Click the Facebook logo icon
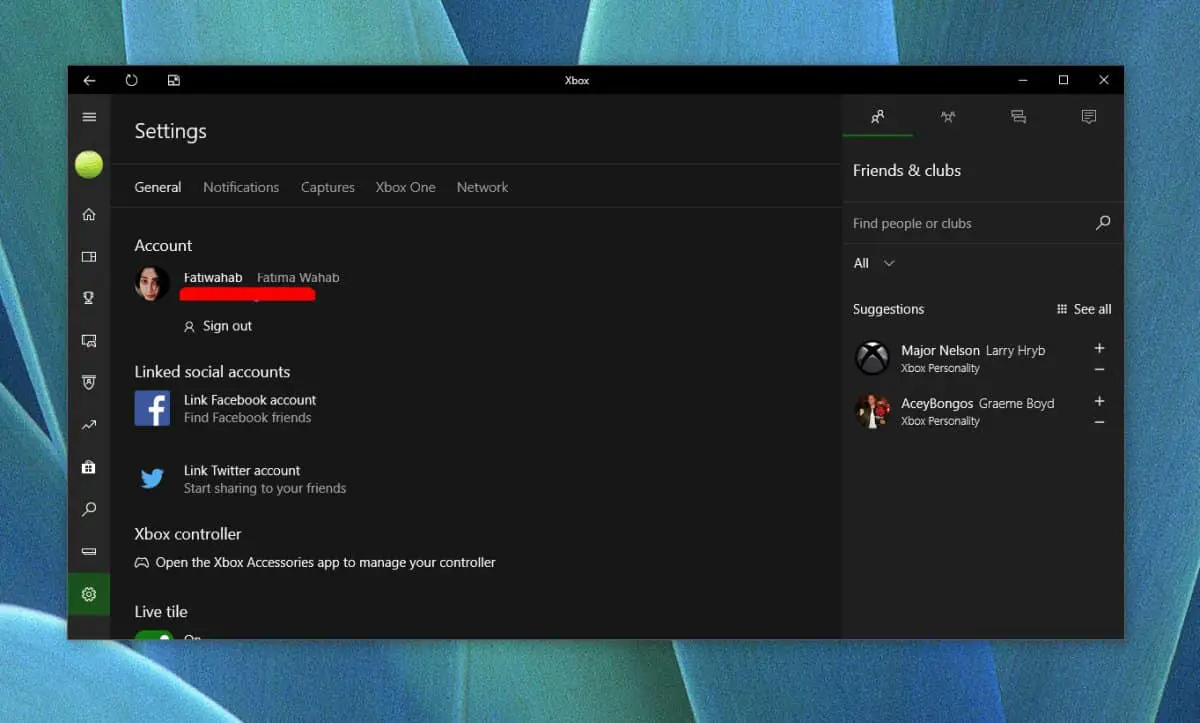The width and height of the screenshot is (1200, 723). pos(152,408)
